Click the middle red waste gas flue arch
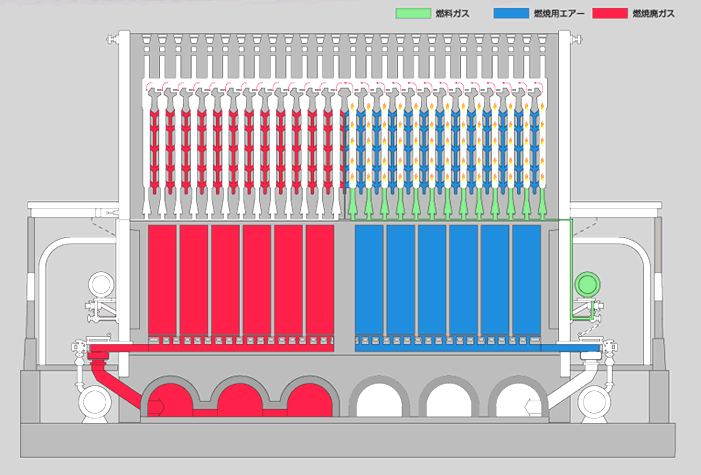 (240, 399)
